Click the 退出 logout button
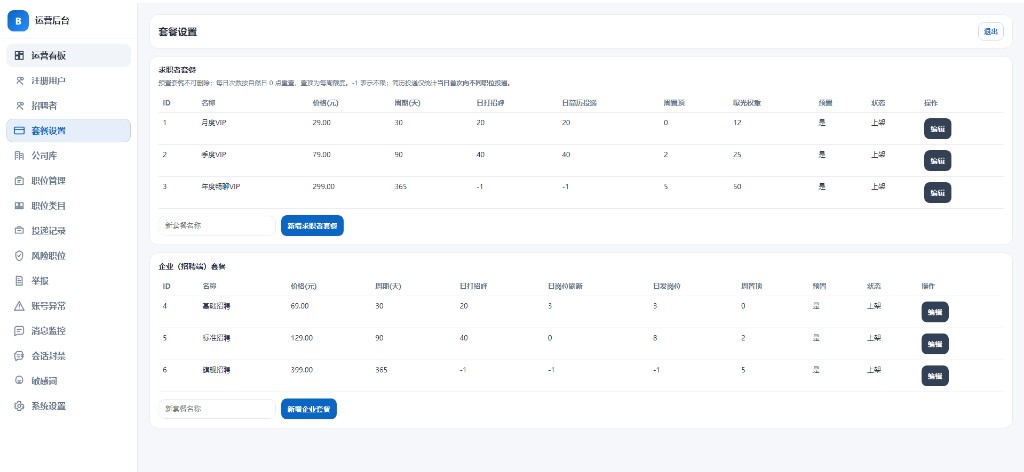Image resolution: width=1024 pixels, height=472 pixels. [991, 32]
